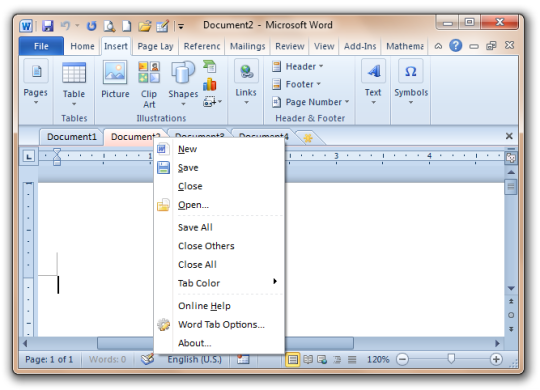Switch to Print Layout view

293,360
